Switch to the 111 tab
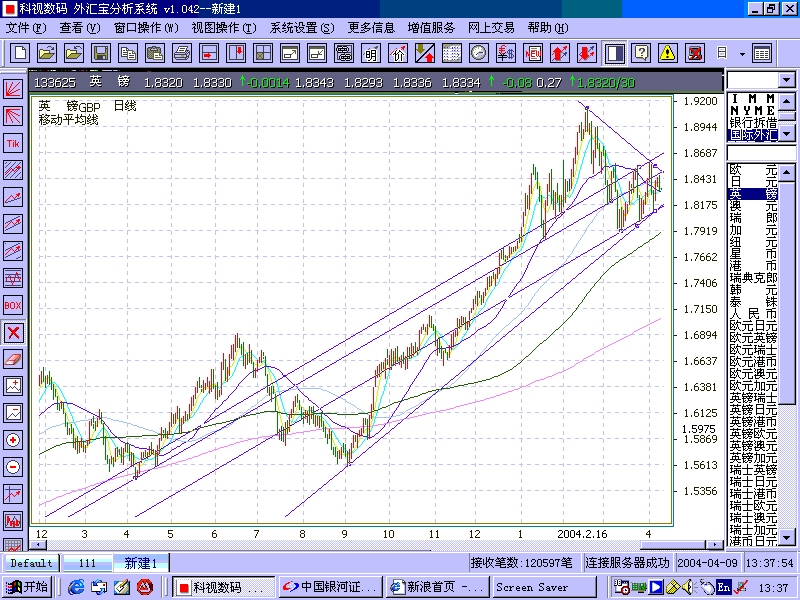Screen dimensions: 800x600 pos(87,563)
